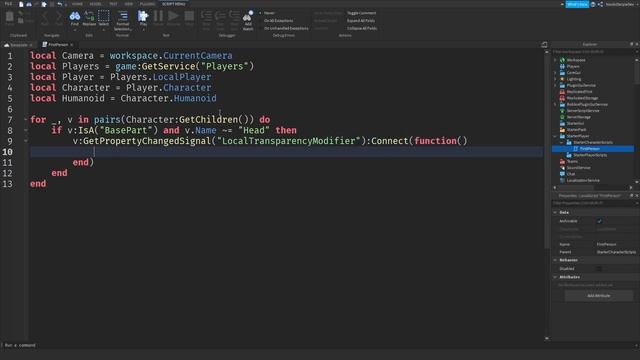
Task: Click the undo arrow in quick access bar
Action: (x=60, y=4)
